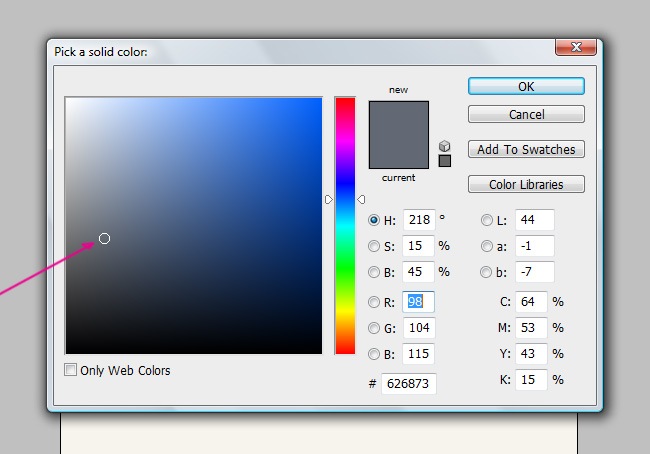Select the S (saturation) radio button

[x=375, y=246]
